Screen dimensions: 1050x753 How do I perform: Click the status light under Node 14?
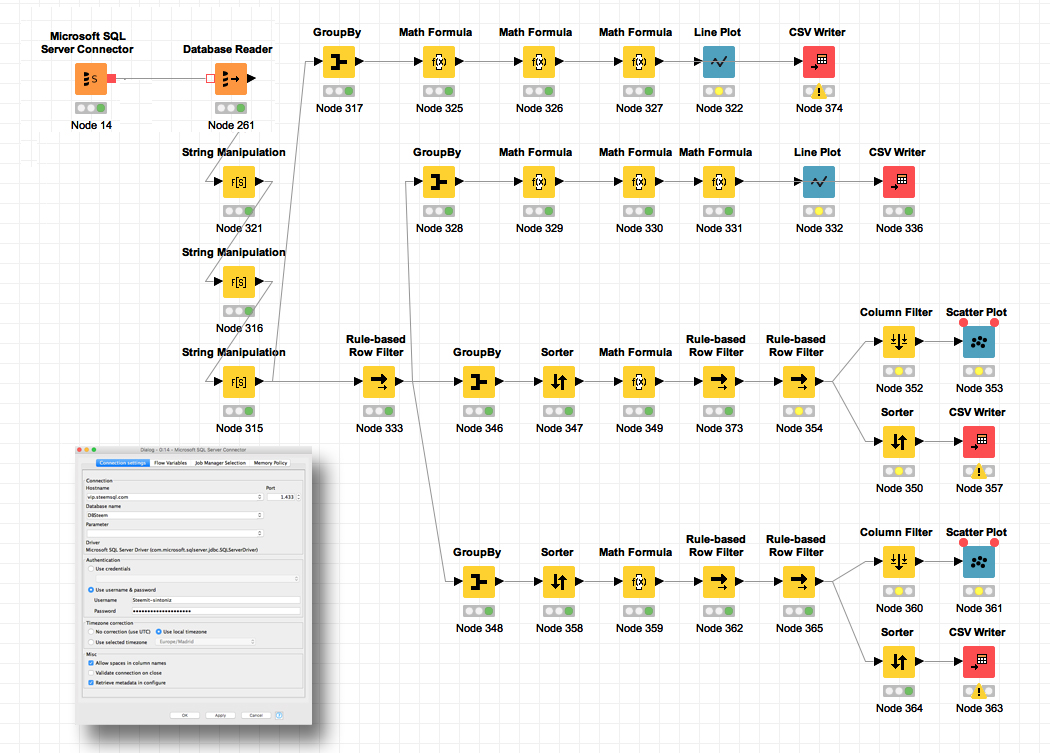point(91,108)
